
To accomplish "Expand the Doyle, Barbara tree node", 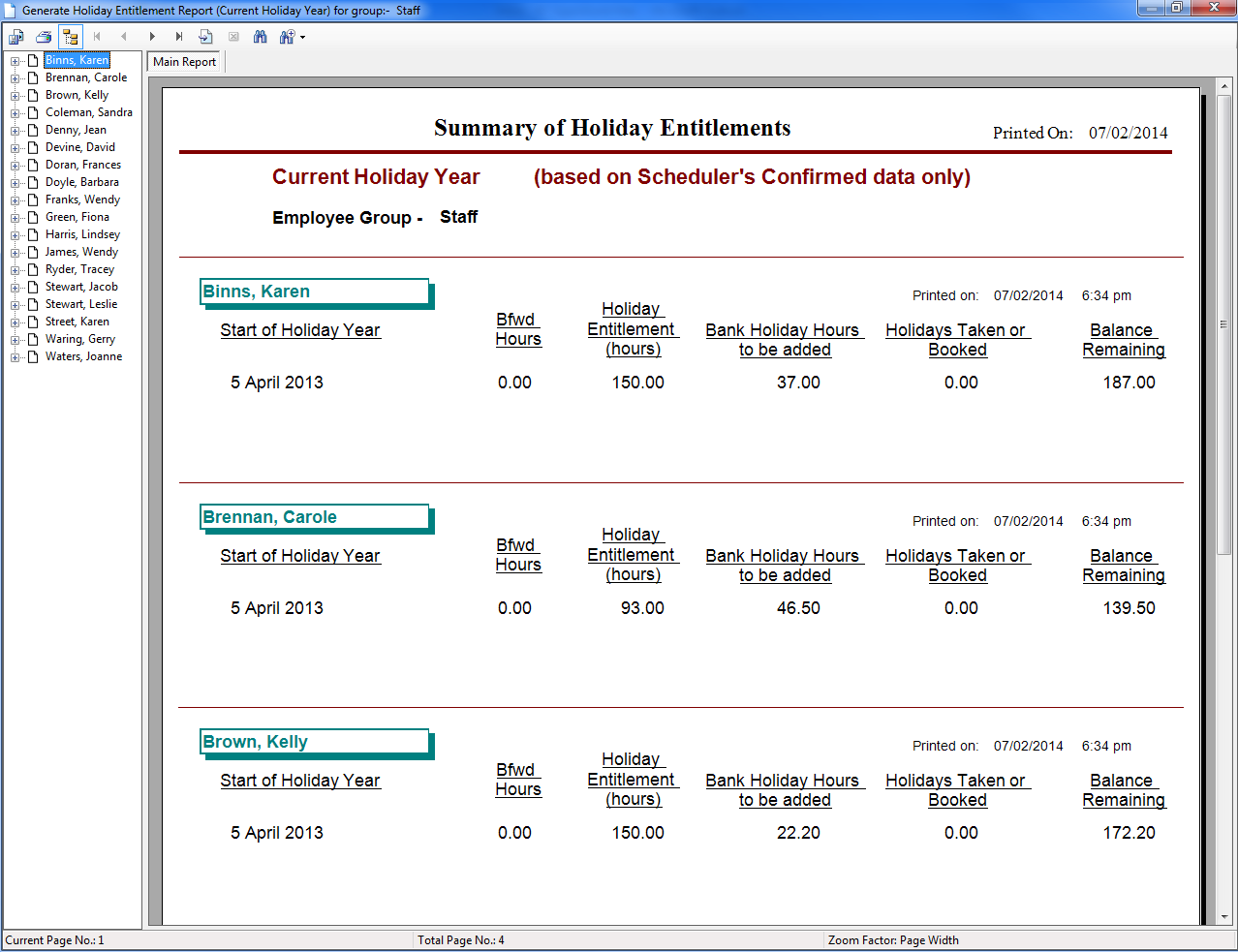I will tap(15, 183).
